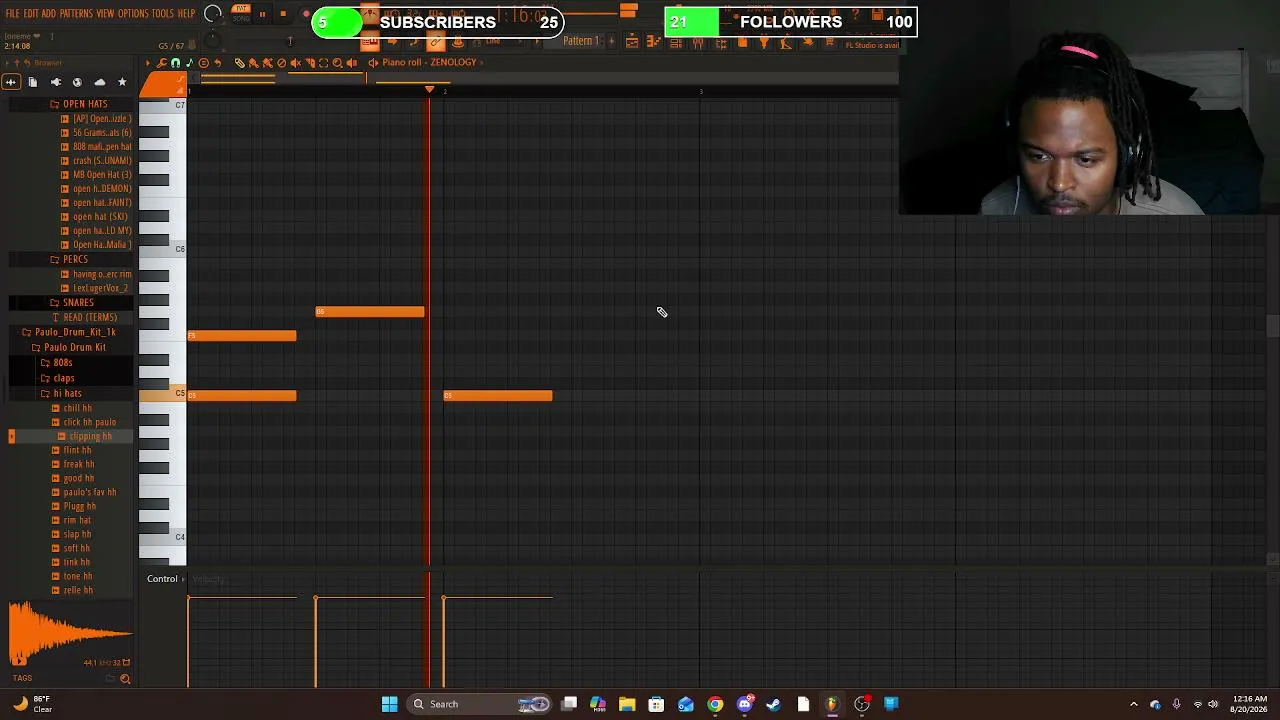Viewport: 1280px width, 720px height.
Task: Toggle PAT/SONG mode button
Action: (241, 13)
